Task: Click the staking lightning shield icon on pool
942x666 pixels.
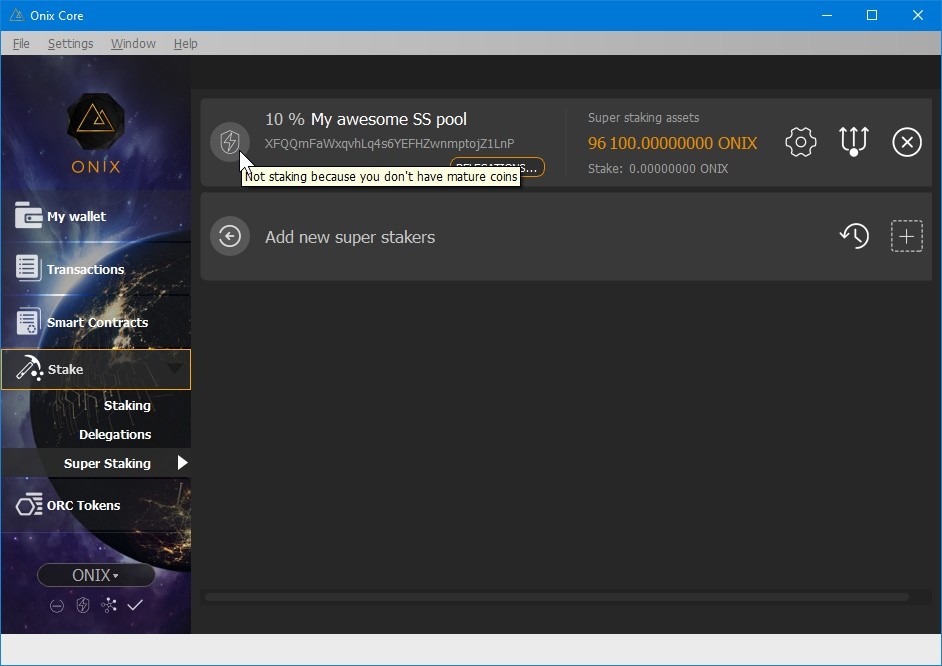Action: coord(229,142)
